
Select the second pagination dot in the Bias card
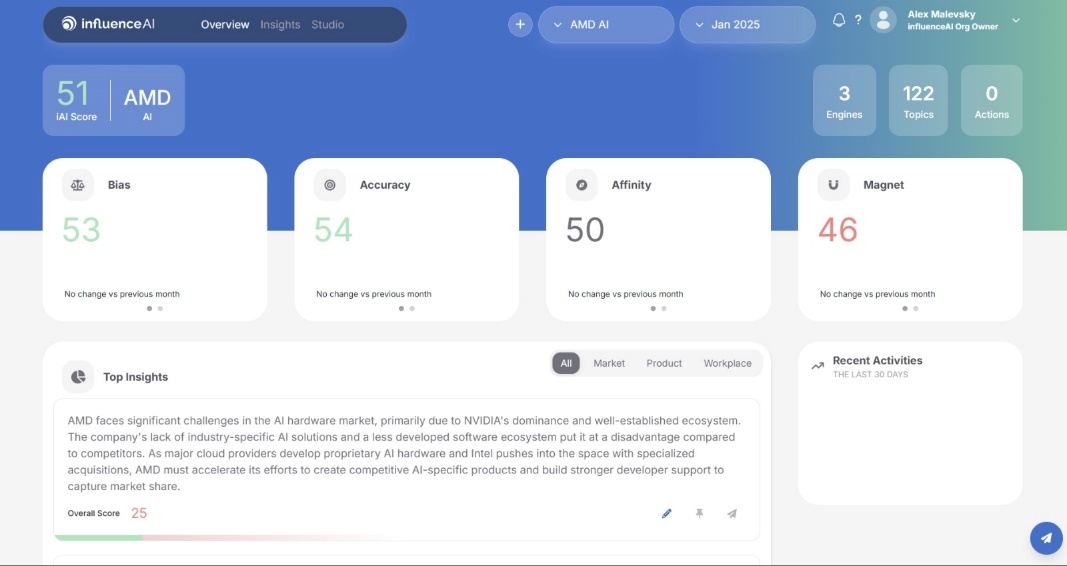pos(160,308)
